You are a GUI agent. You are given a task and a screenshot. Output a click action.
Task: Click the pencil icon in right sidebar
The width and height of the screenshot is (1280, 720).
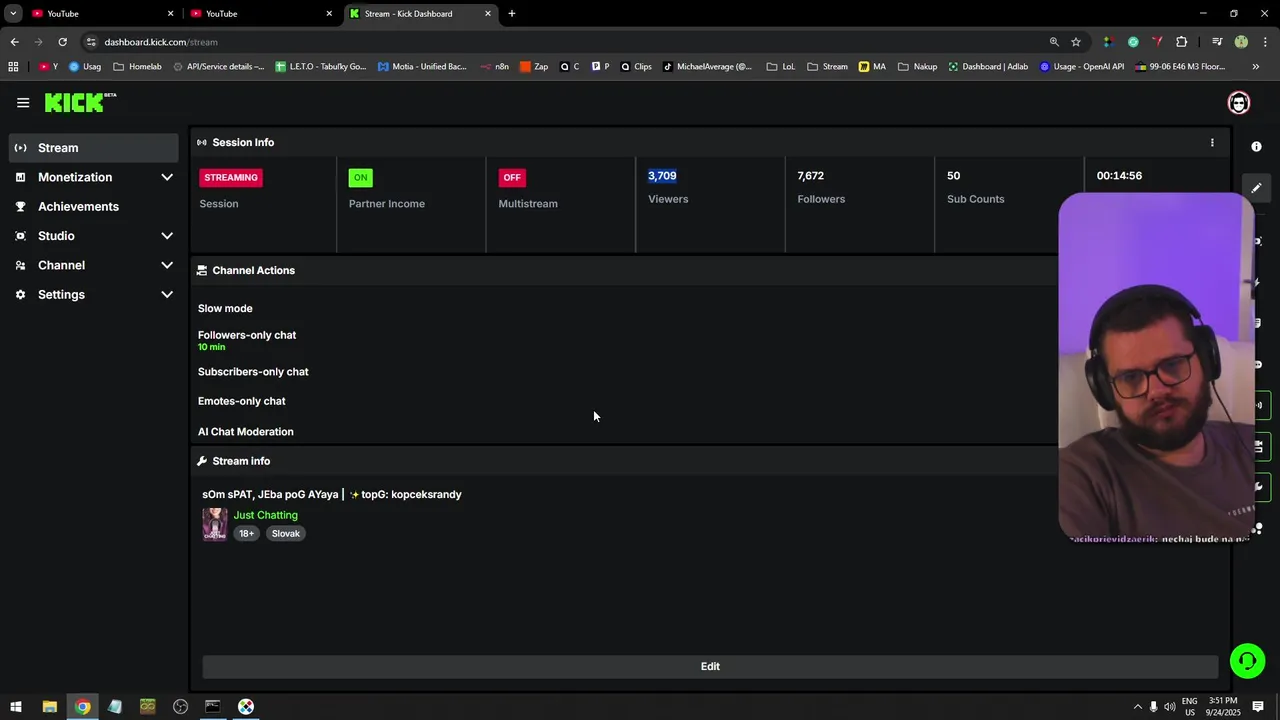1256,187
